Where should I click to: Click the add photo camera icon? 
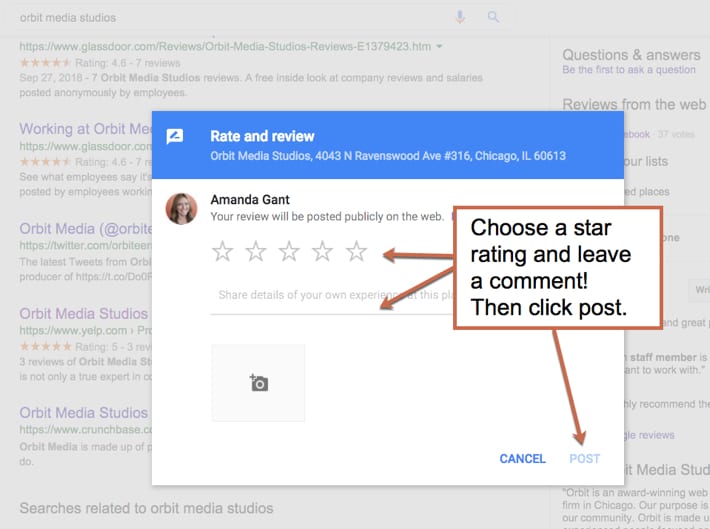pos(259,383)
